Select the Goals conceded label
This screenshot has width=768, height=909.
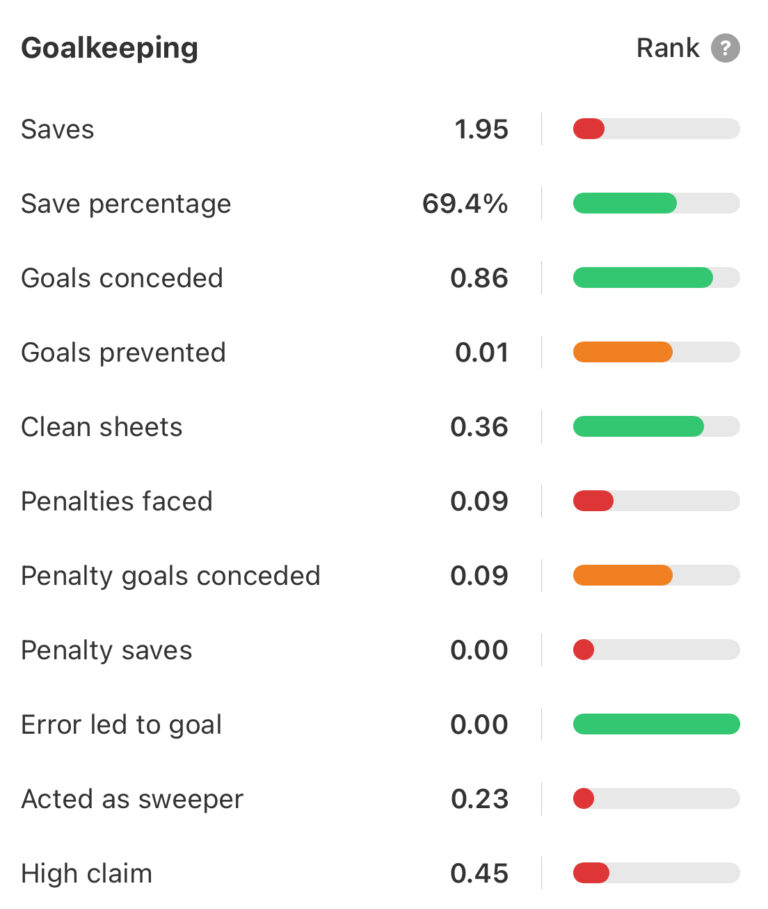coord(122,278)
